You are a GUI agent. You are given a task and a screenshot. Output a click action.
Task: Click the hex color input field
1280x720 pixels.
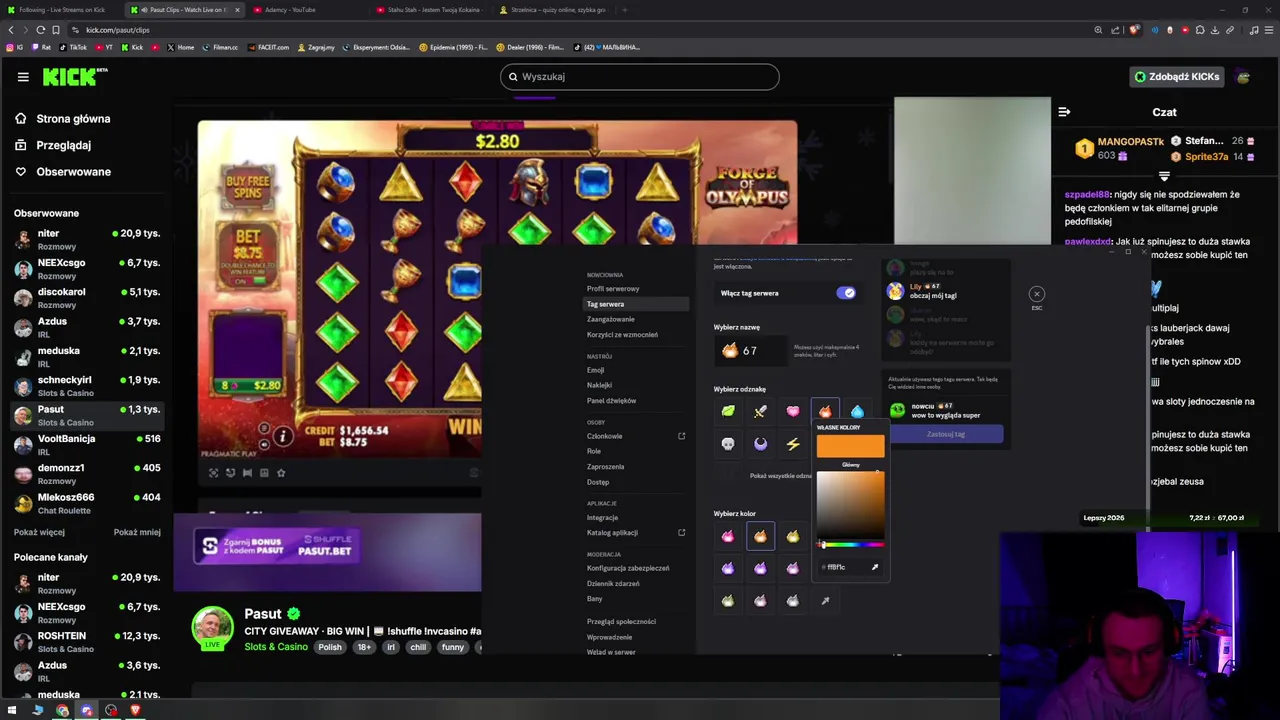click(843, 567)
